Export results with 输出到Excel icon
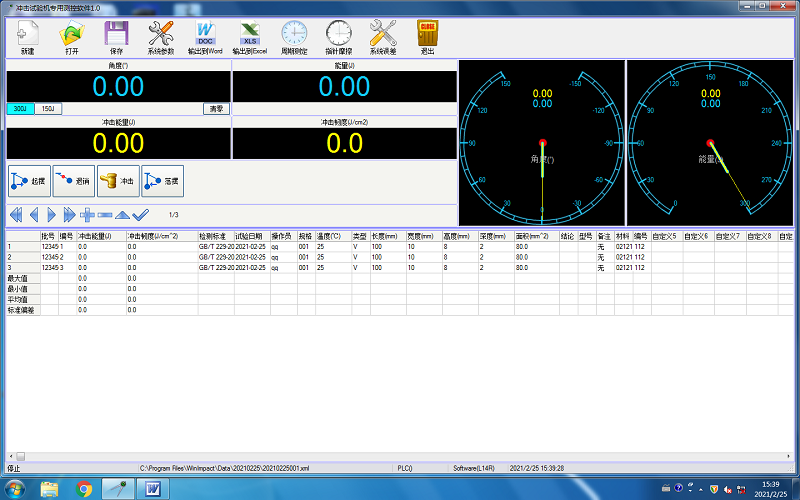The width and height of the screenshot is (800, 500). [249, 37]
